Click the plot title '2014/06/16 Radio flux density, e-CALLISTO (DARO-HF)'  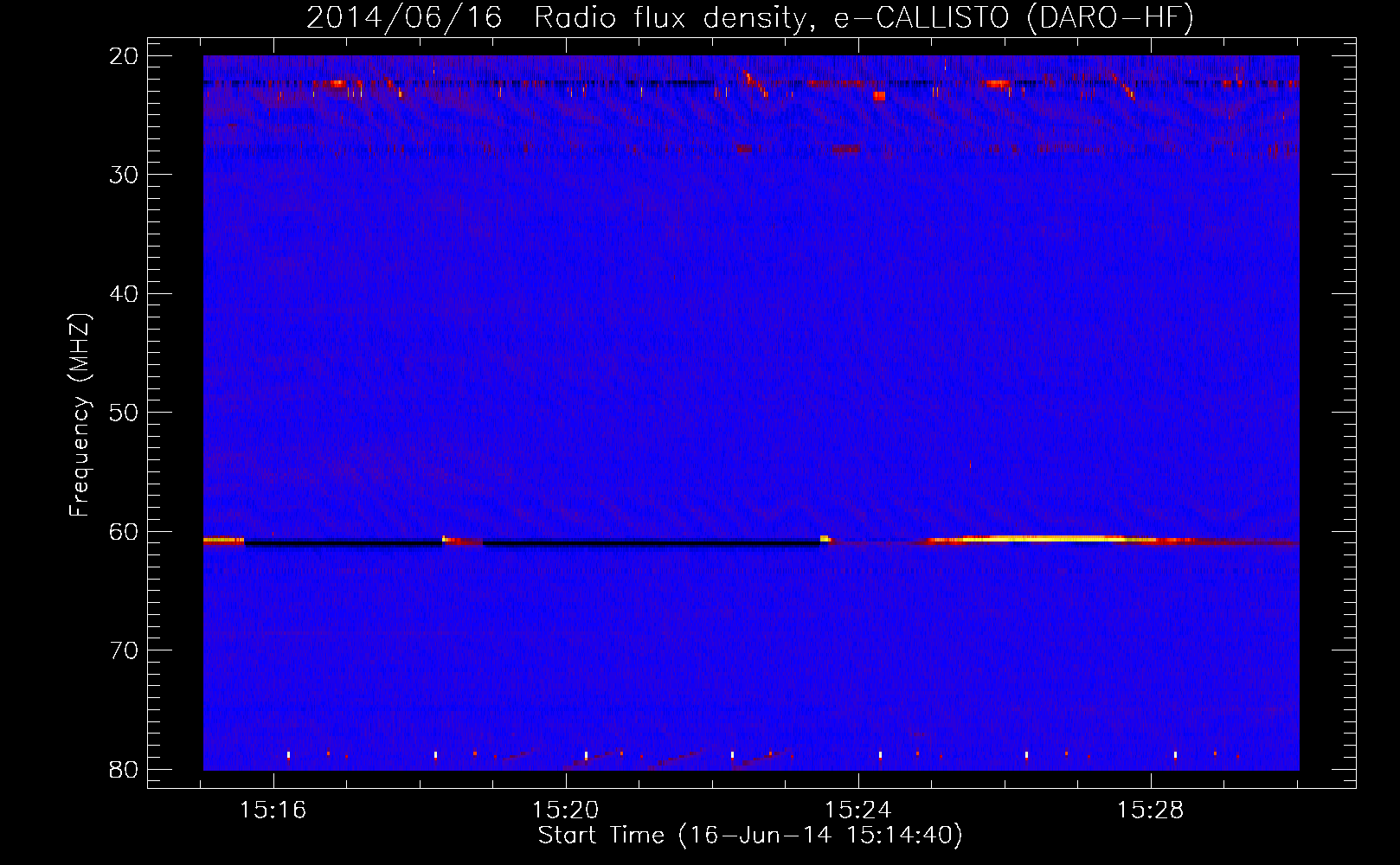coord(750,18)
